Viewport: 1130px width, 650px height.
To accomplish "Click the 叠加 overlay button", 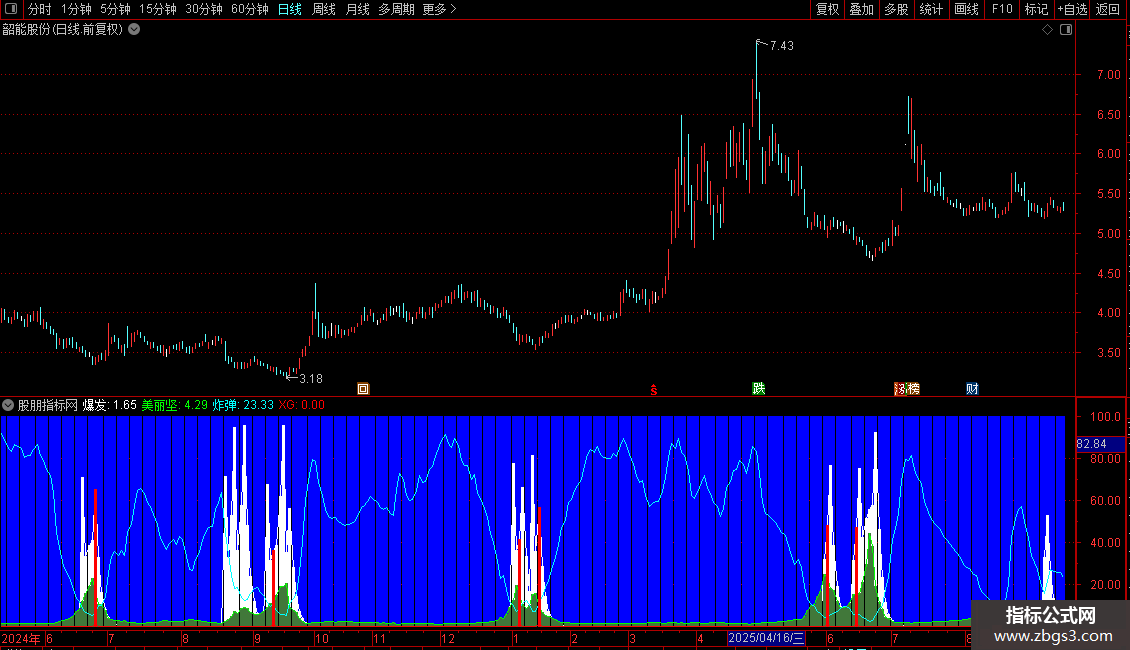I will [861, 9].
